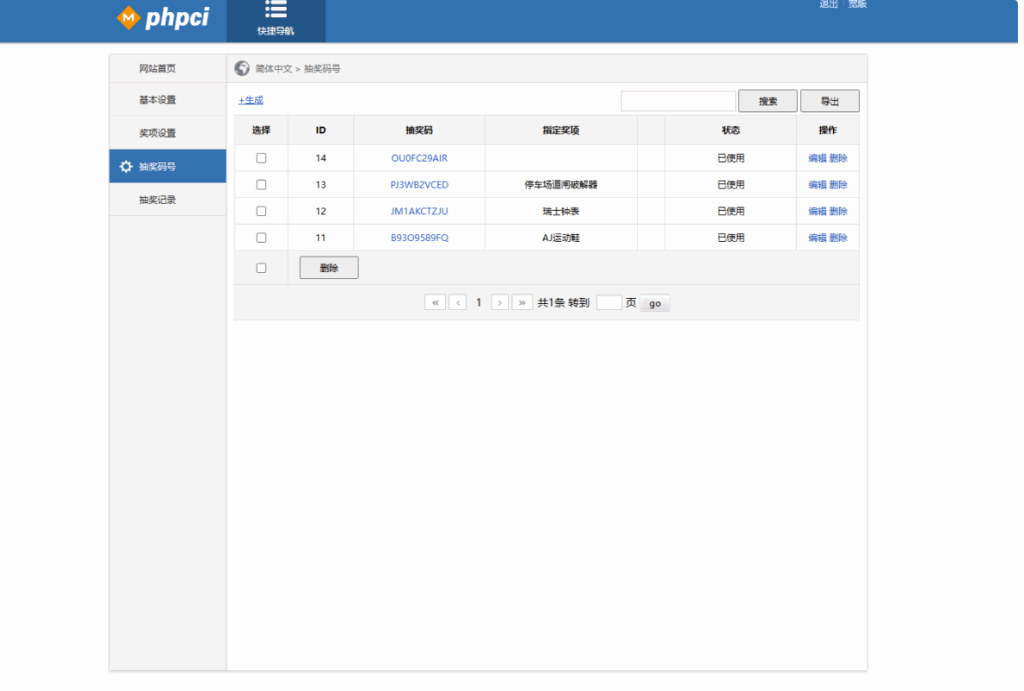The width and height of the screenshot is (1024, 691).
Task: Click the globe icon beside 简体中文
Action: click(x=242, y=69)
